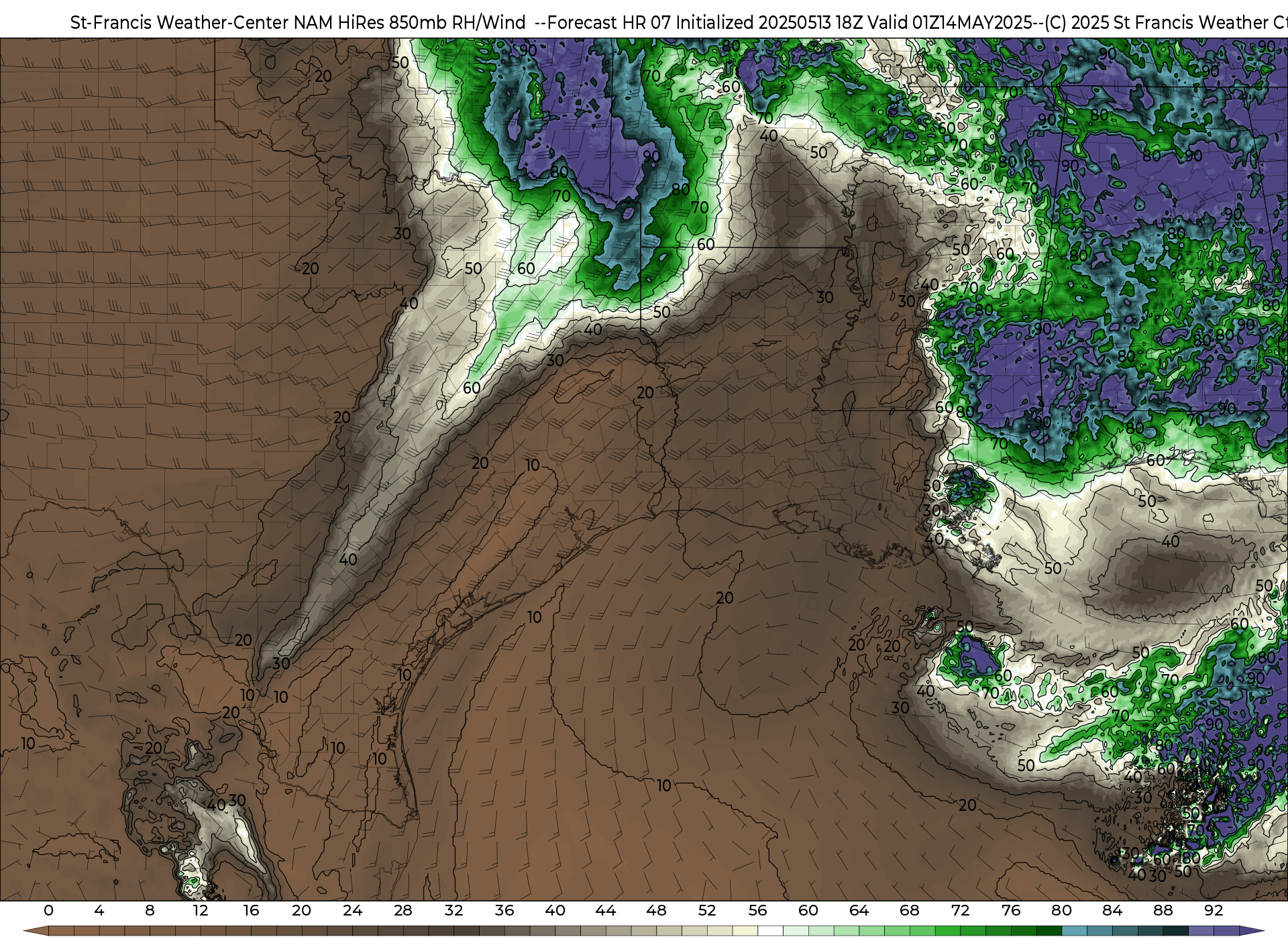Screen dimensions: 1288x939
Task: Click 'St-Francis Weather-Center' at the title start
Action: tap(180, 23)
